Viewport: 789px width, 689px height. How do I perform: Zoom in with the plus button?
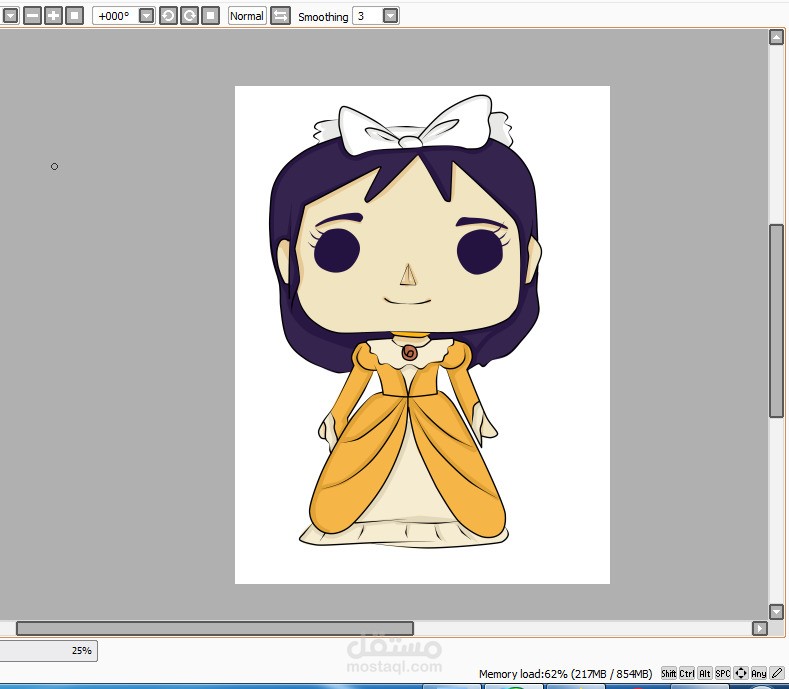coord(53,16)
